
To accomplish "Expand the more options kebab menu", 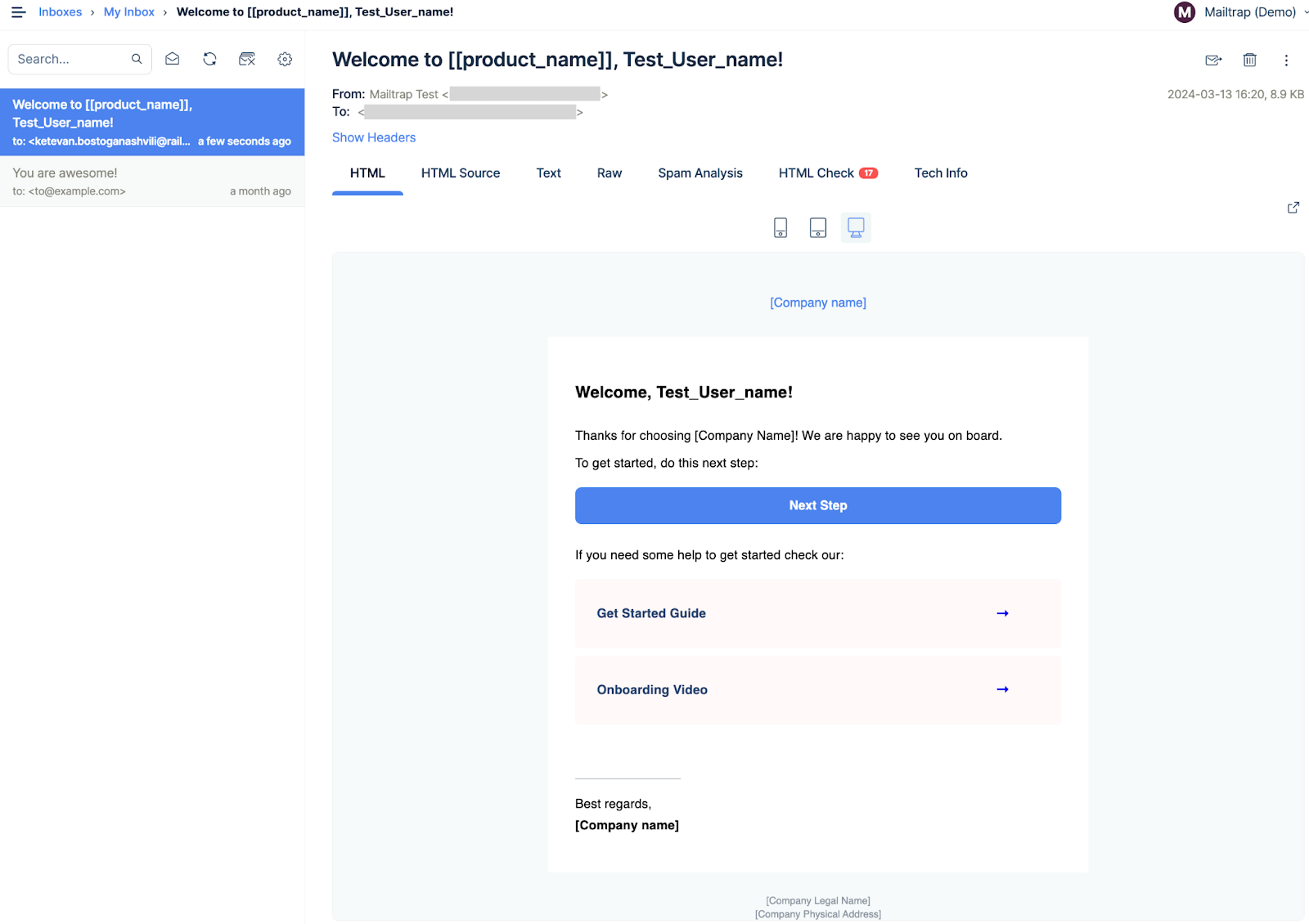I will (x=1286, y=60).
